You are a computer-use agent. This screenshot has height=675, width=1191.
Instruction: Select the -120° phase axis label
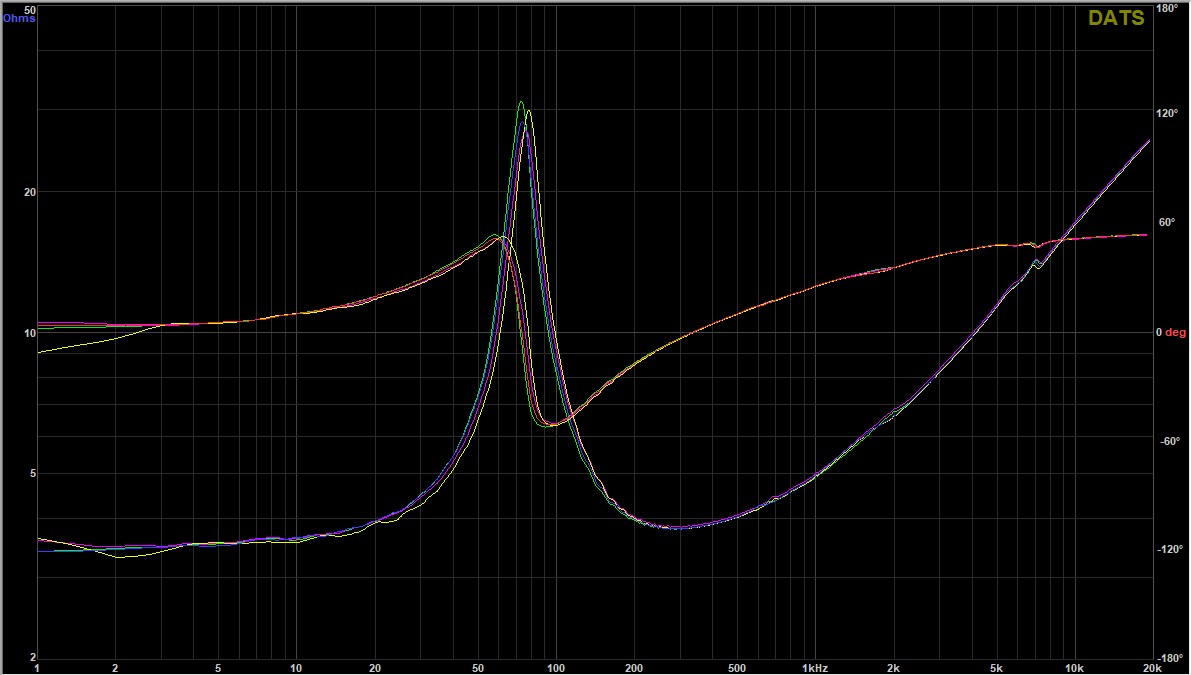[x=1169, y=549]
